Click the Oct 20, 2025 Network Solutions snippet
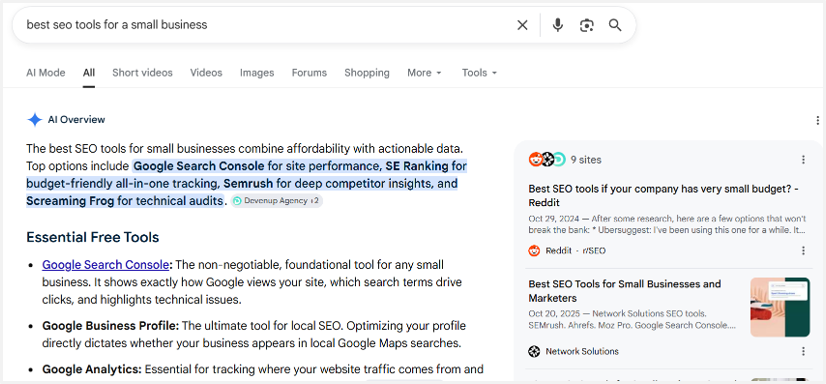The height and width of the screenshot is (384, 826). [x=632, y=320]
